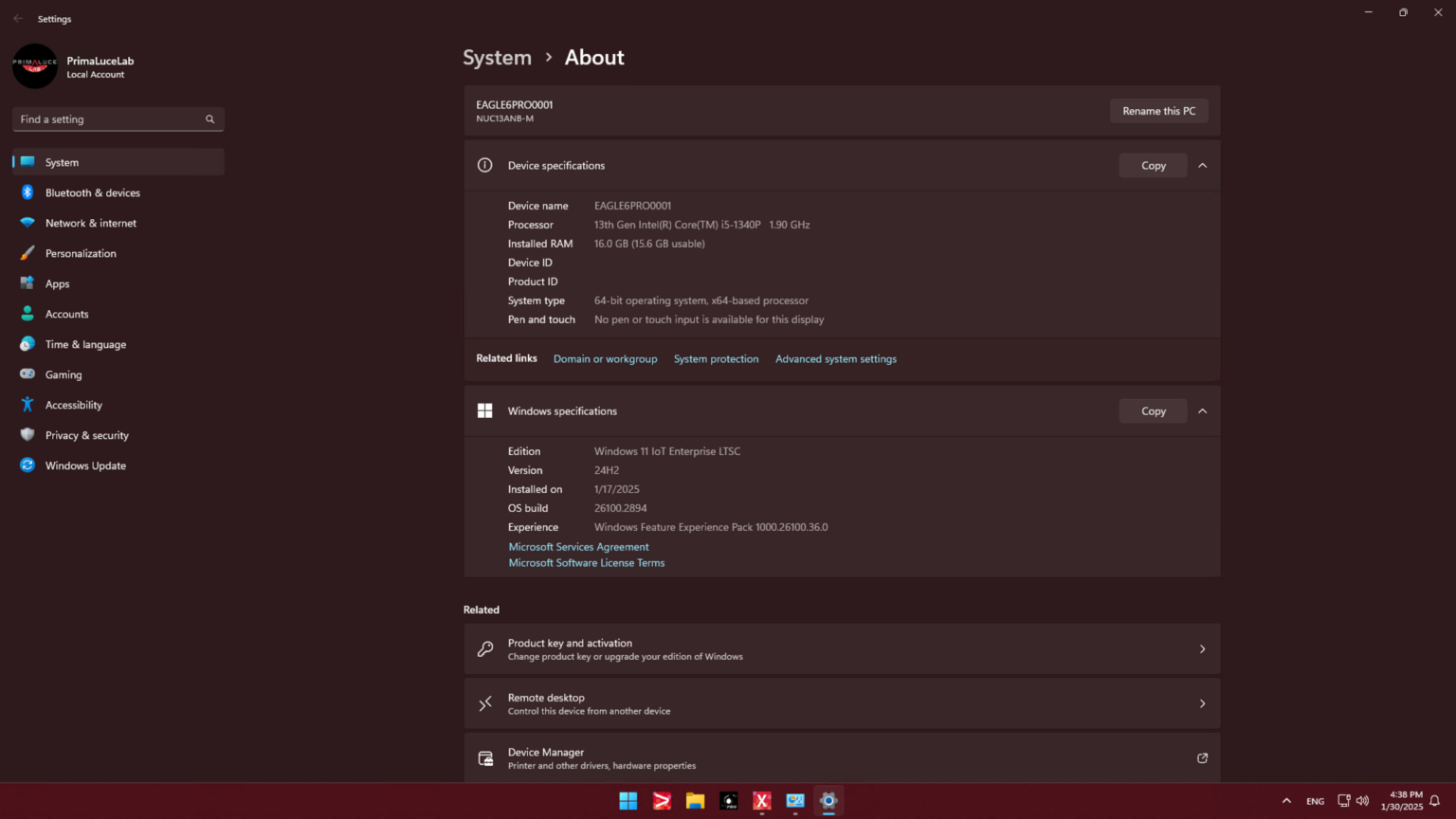1456x819 pixels.
Task: Select Time & language settings
Action: coord(85,344)
